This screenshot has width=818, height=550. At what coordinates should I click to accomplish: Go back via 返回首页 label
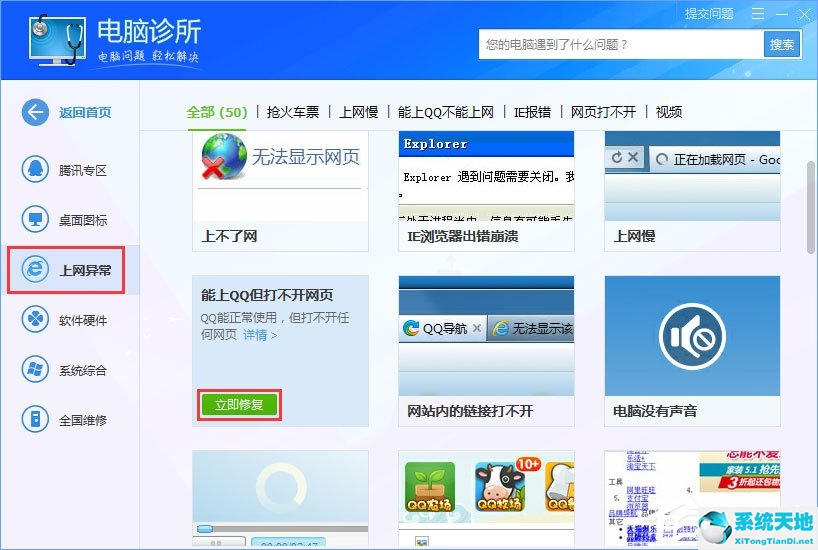(85, 112)
